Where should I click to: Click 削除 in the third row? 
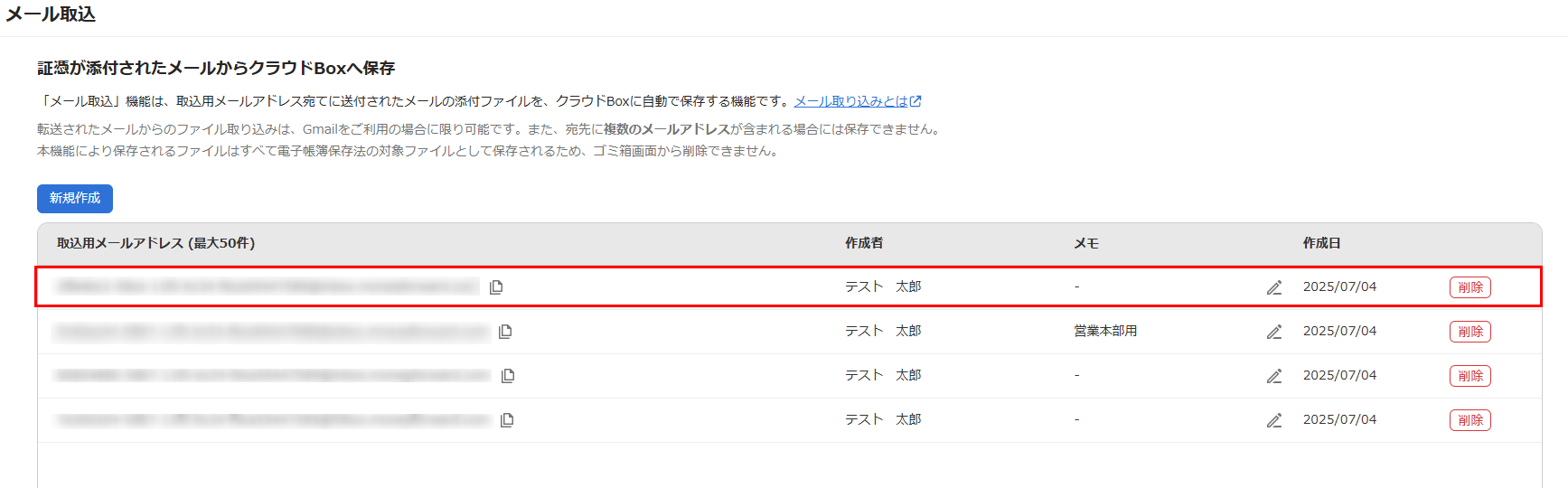pos(1470,376)
